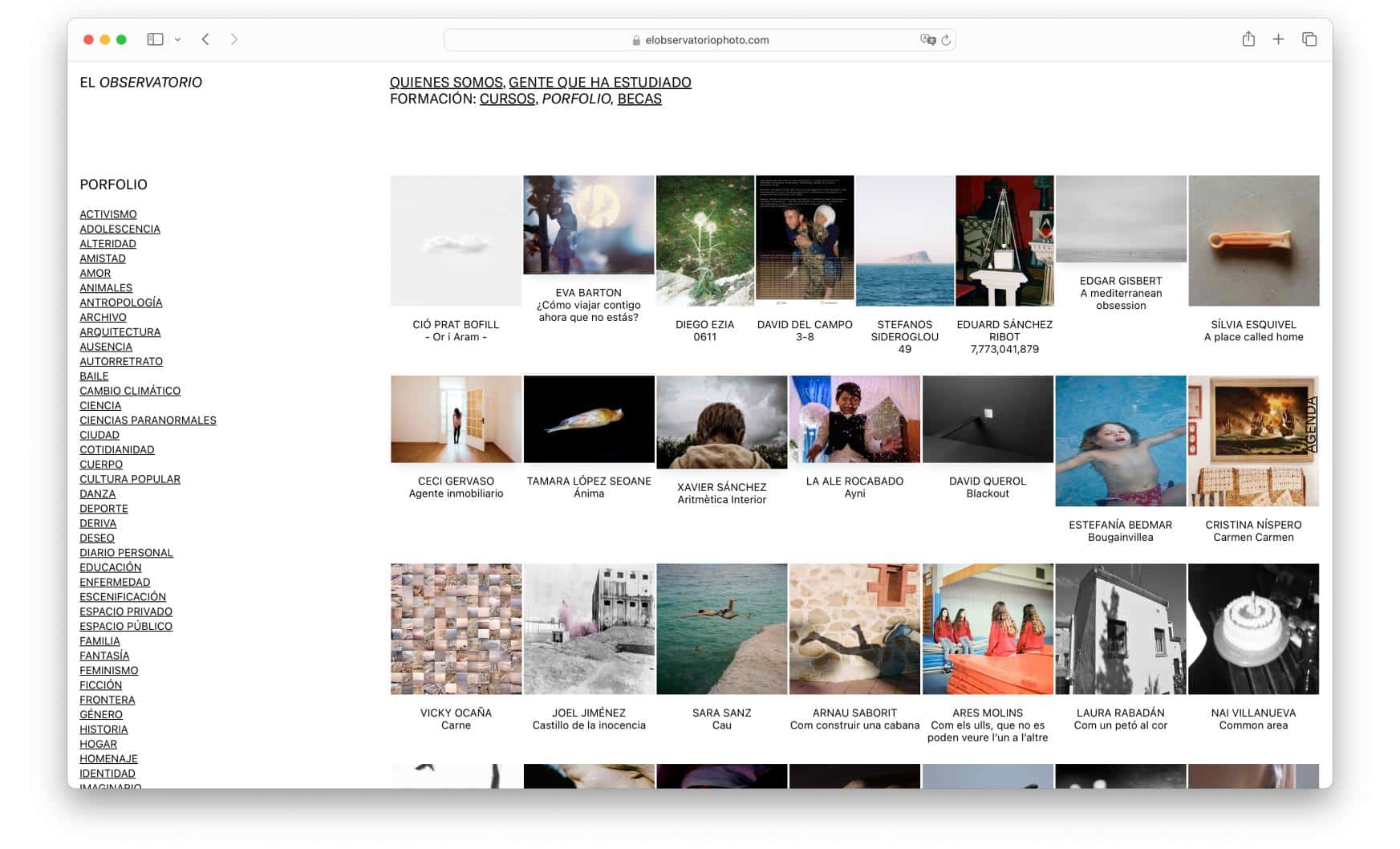Open La Ale Rocabado Ayni thumbnail
This screenshot has height=849, width=1400.
[855, 419]
